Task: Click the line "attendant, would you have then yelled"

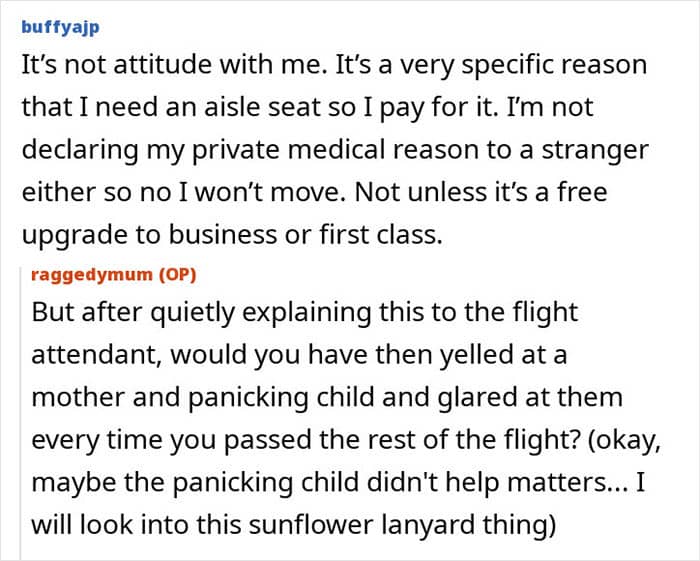Action: click(290, 354)
